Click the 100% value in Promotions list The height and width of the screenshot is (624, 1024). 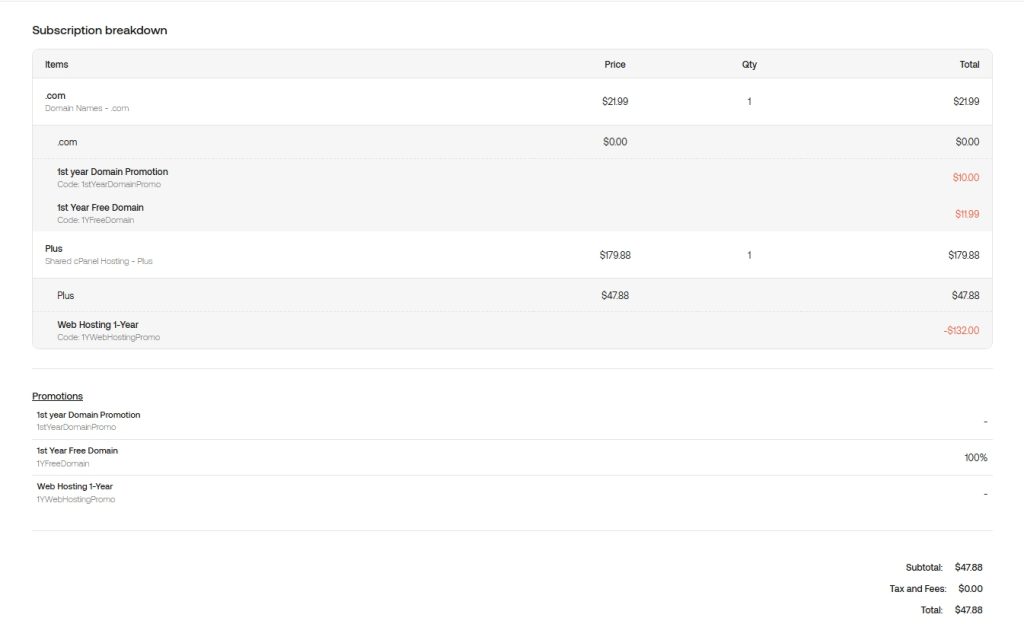coord(976,457)
